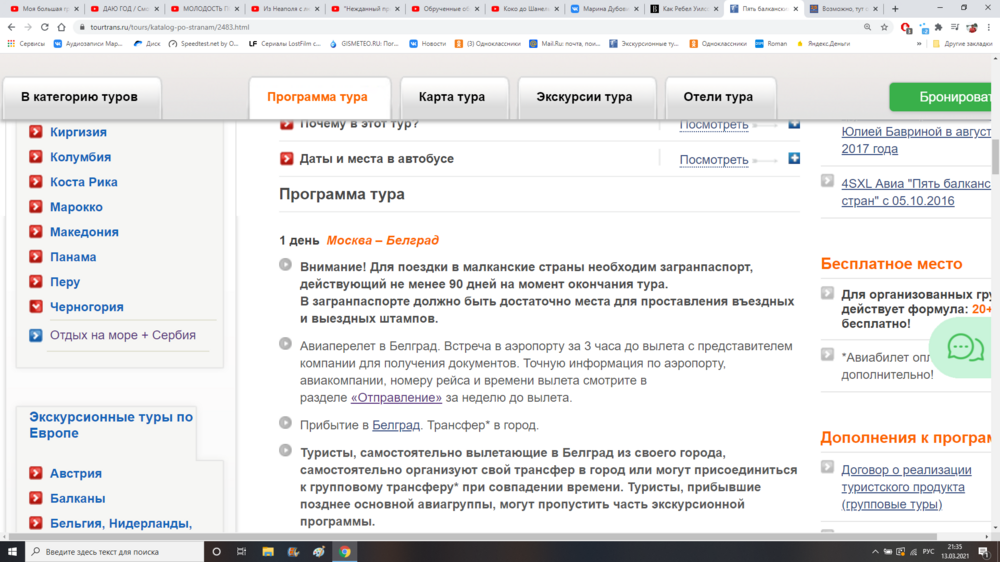
Task: Click the arrow icon next to Австрия
Action: point(36,473)
